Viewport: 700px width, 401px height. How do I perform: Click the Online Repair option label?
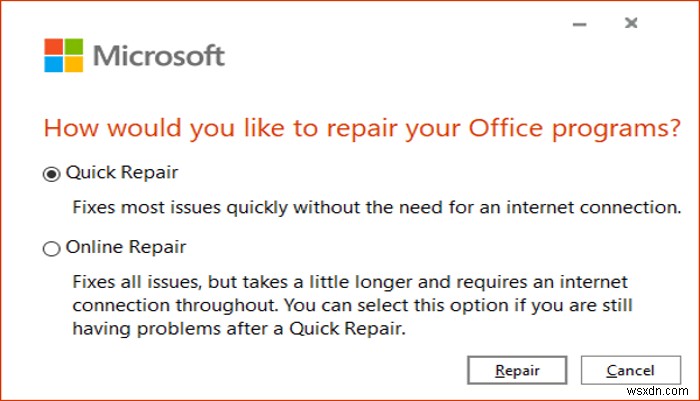tap(126, 246)
